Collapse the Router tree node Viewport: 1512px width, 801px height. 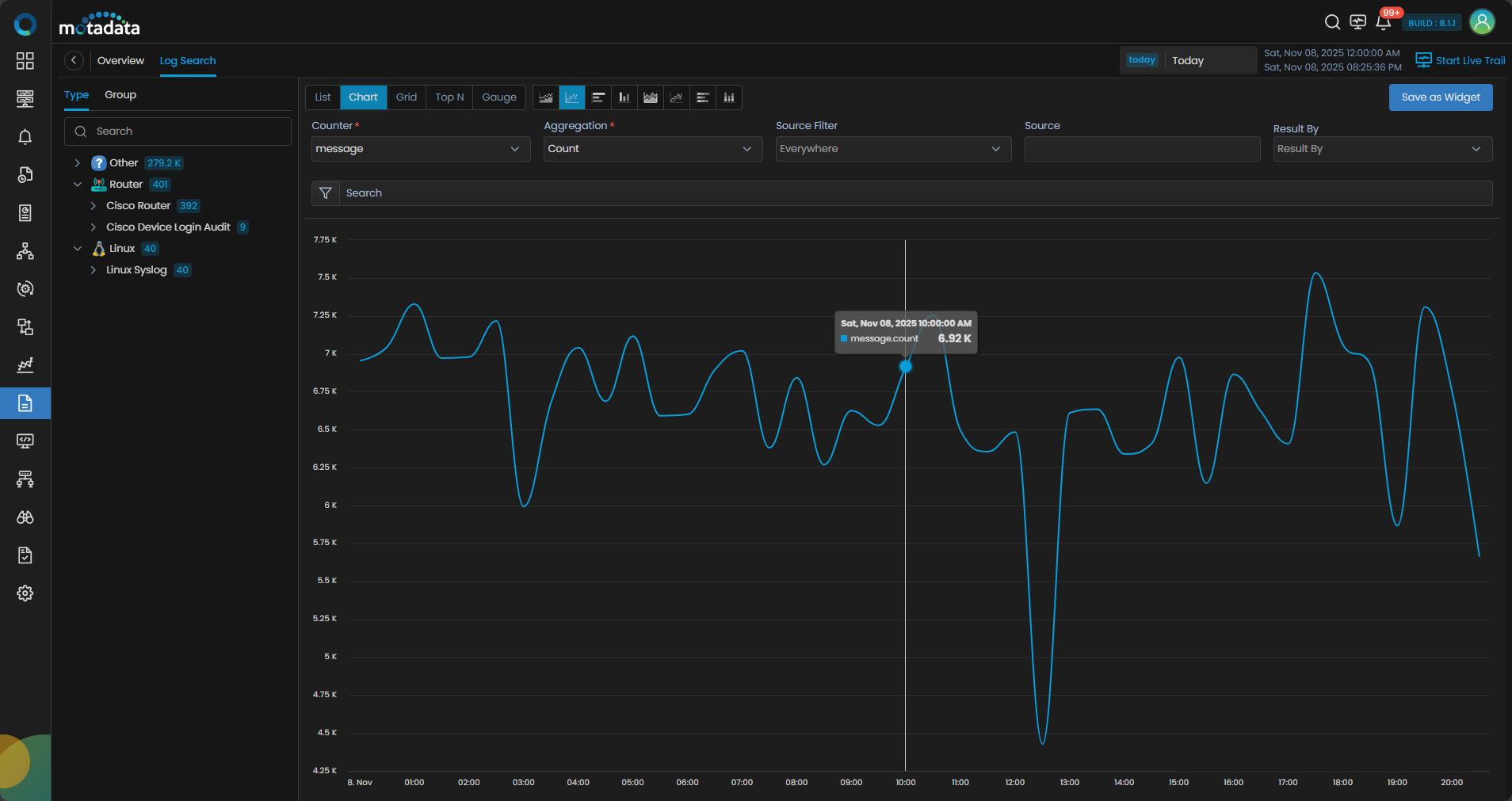pyautogui.click(x=78, y=185)
